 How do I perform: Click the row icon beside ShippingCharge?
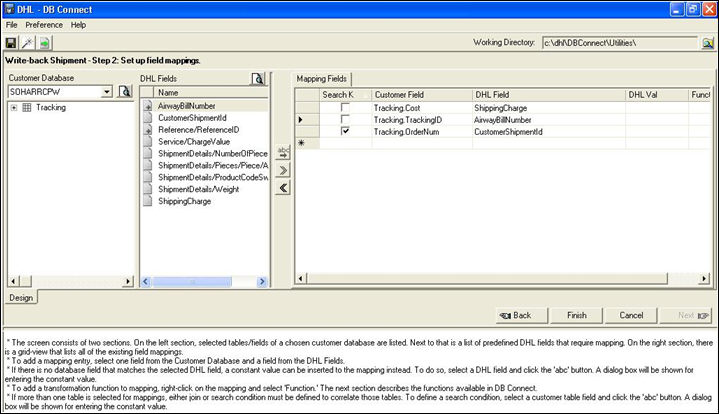pos(148,201)
